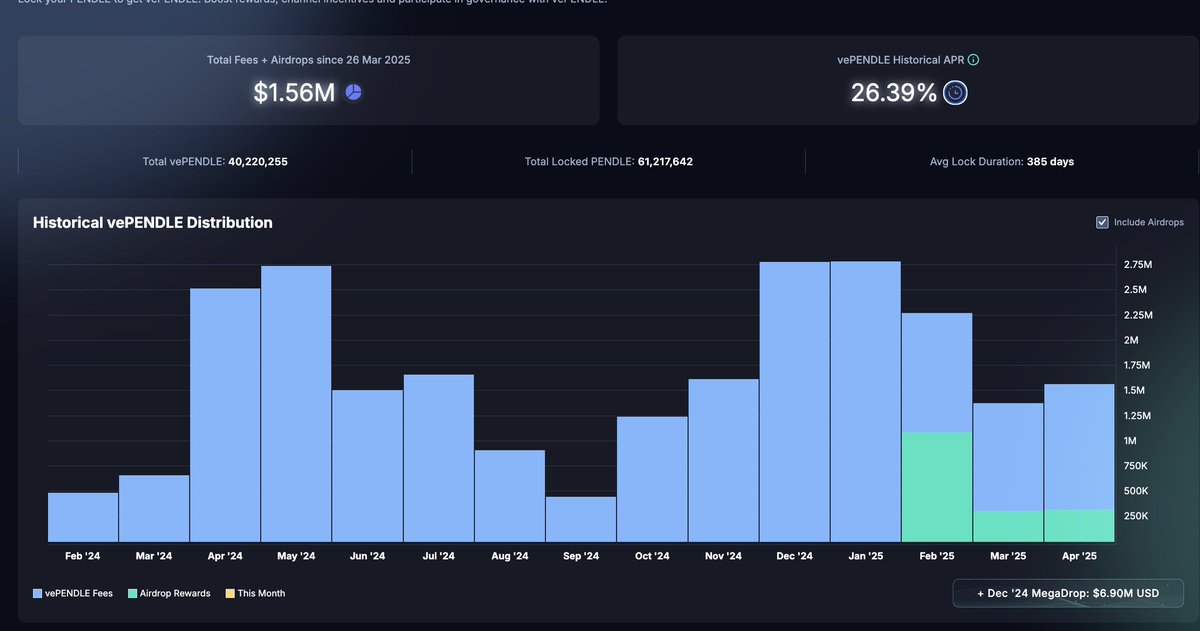Click the info icon next to vePENDLE Historical APR
Viewport: 1200px width, 631px height.
tap(973, 60)
